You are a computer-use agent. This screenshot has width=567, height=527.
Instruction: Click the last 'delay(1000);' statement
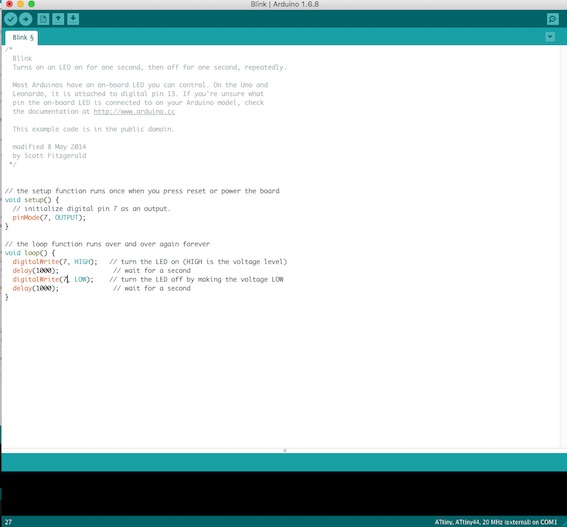tap(35, 288)
